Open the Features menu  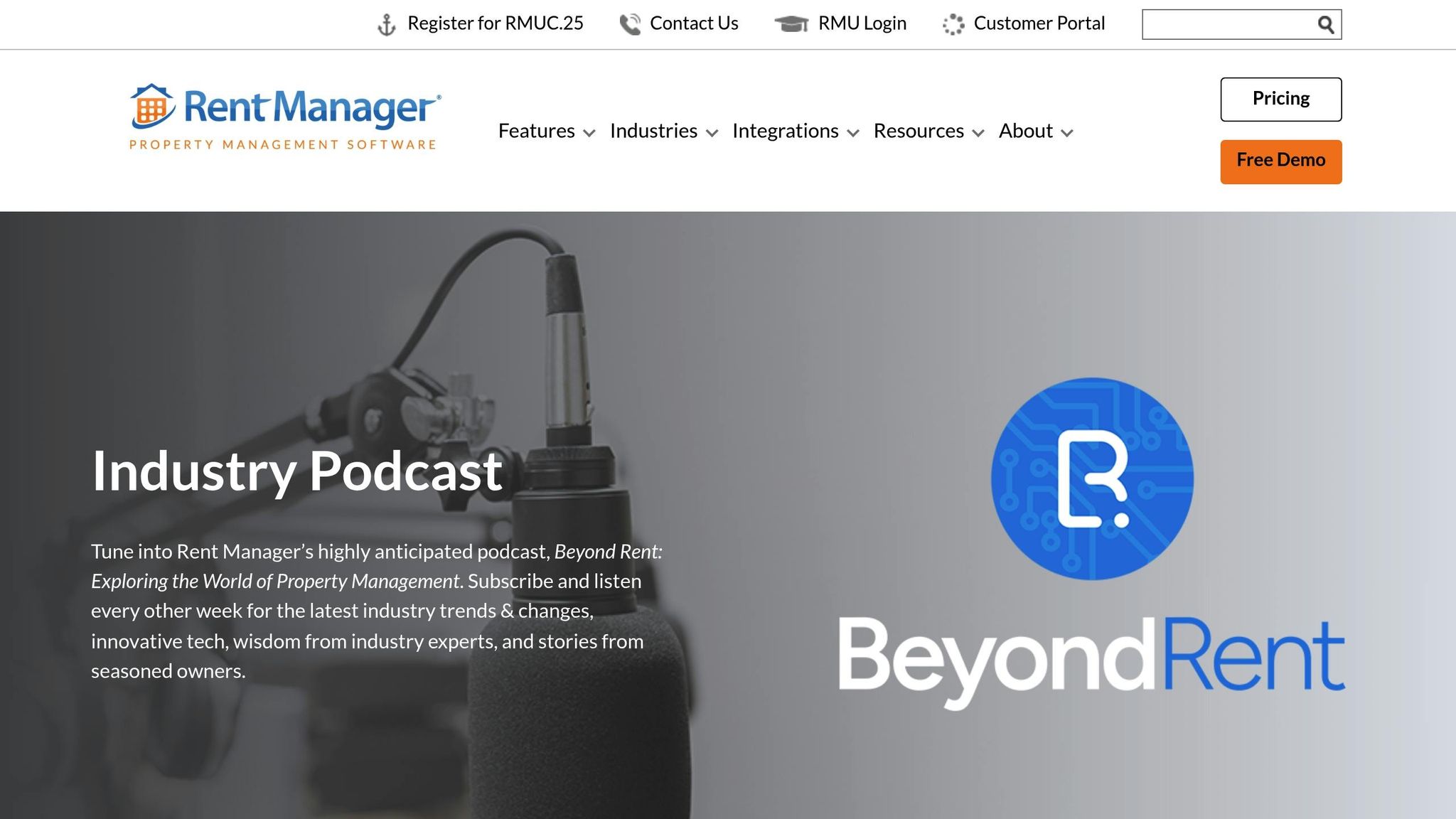pyautogui.click(x=537, y=131)
